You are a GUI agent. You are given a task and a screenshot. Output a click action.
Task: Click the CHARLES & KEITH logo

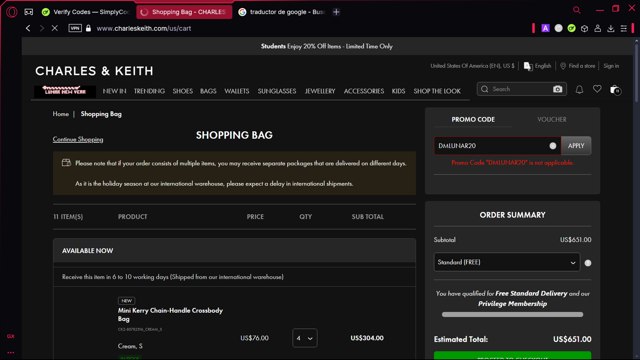pos(94,71)
